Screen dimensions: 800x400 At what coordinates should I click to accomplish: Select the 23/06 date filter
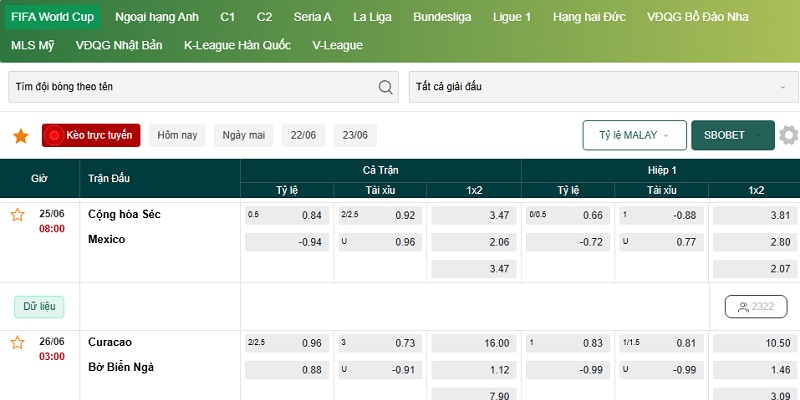pyautogui.click(x=355, y=135)
